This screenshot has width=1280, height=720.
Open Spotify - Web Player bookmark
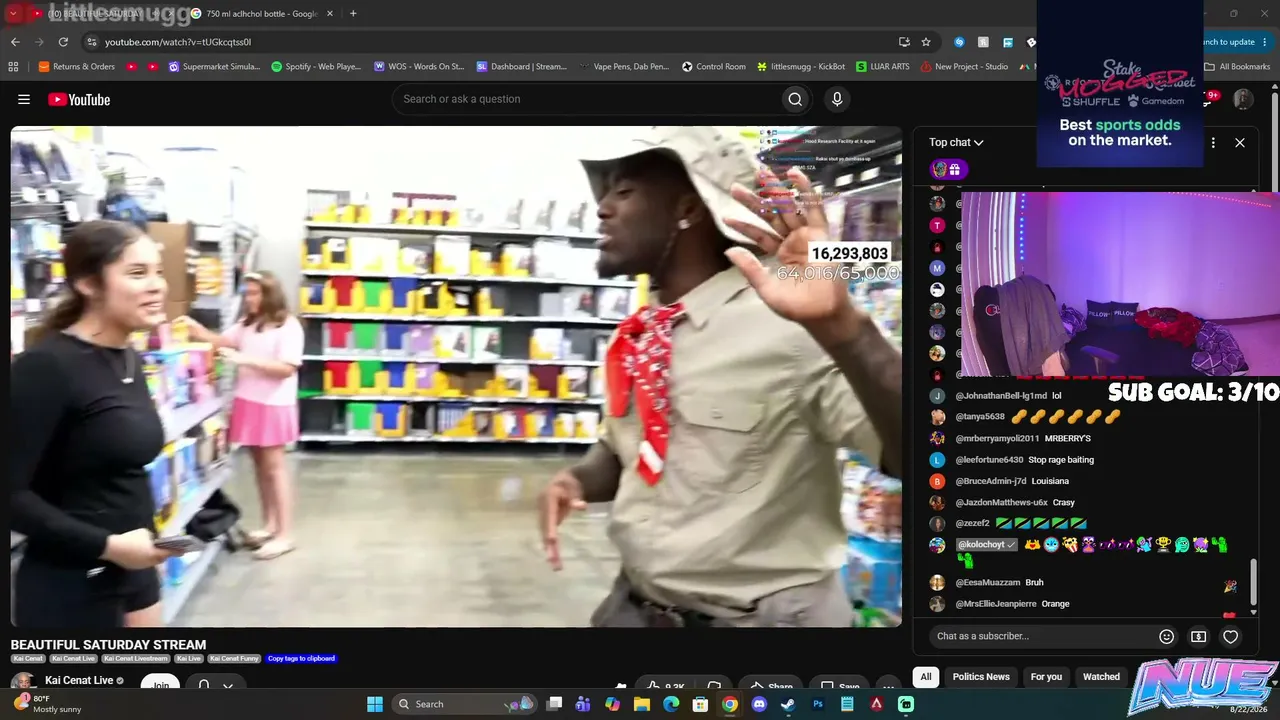316,67
